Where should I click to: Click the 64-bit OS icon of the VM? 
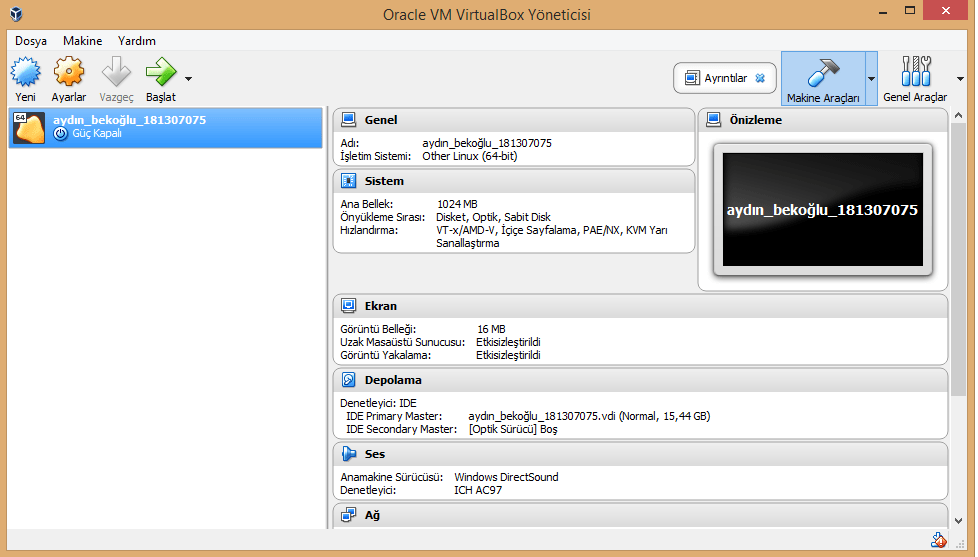[29, 128]
